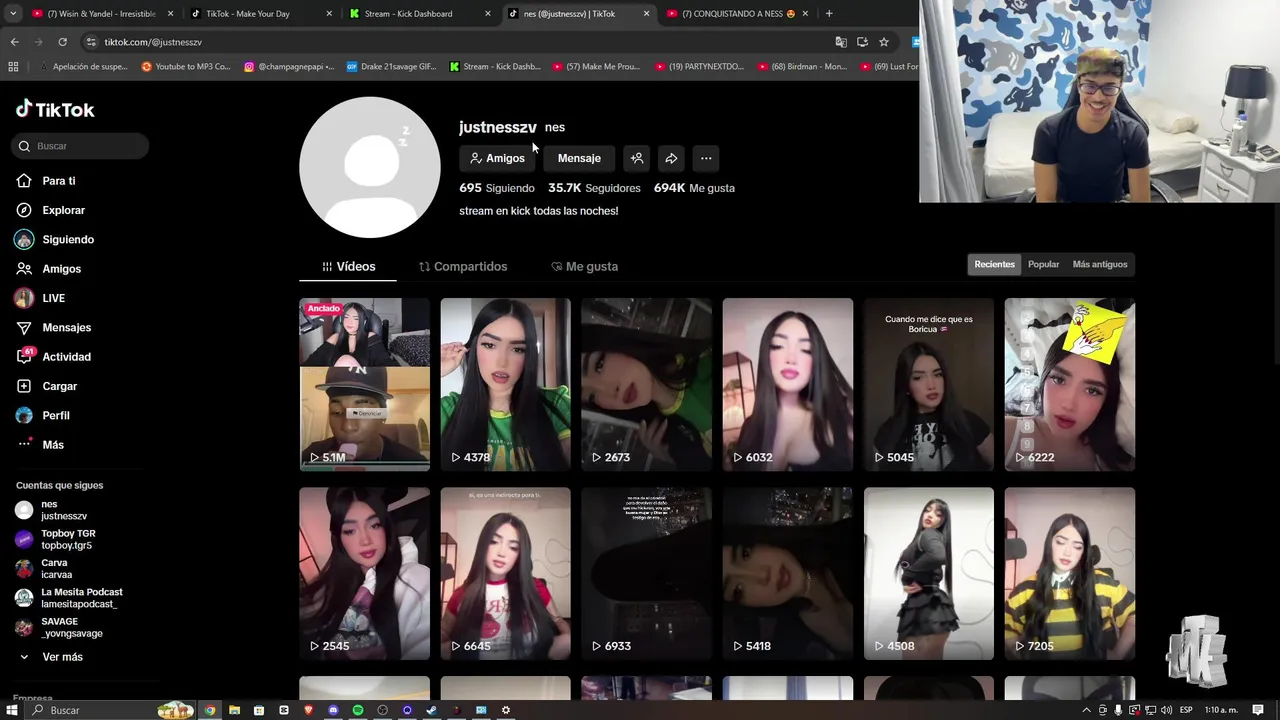
Task: Click the Mensaje button on profile
Action: [579, 158]
